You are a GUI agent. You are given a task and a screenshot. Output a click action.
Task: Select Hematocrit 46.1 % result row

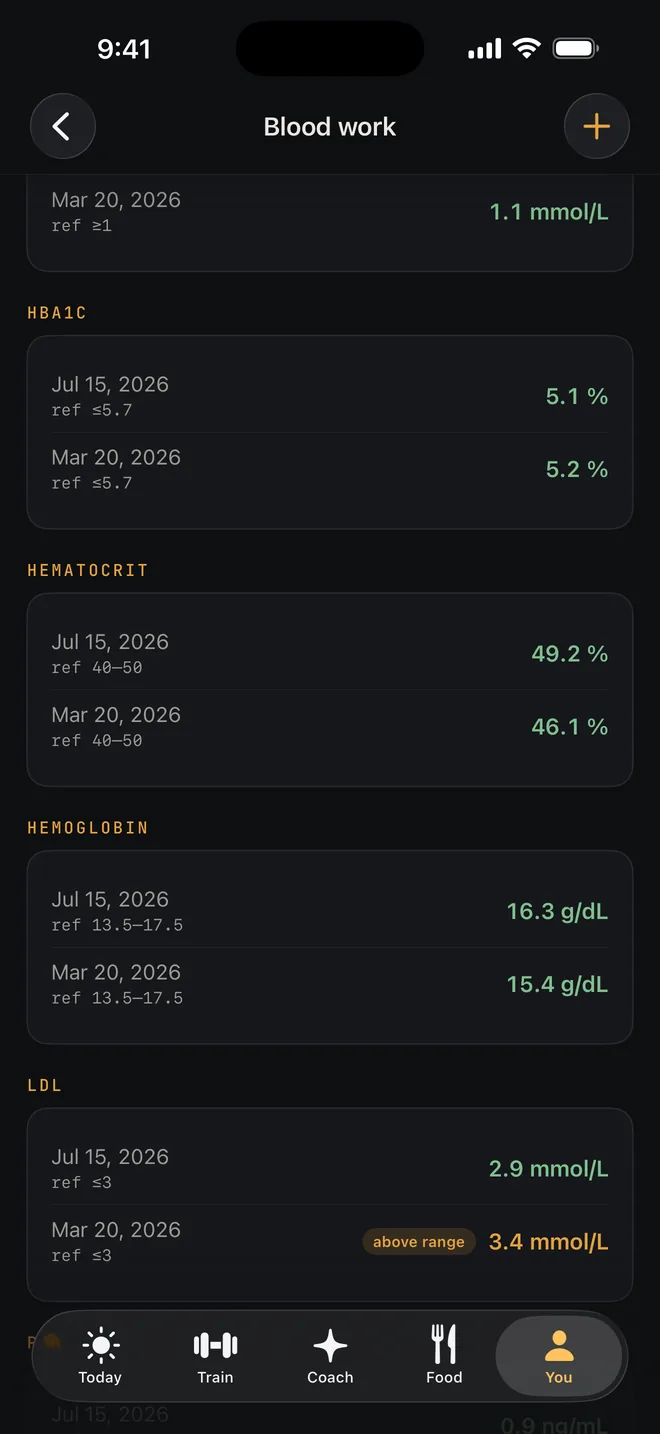(330, 726)
